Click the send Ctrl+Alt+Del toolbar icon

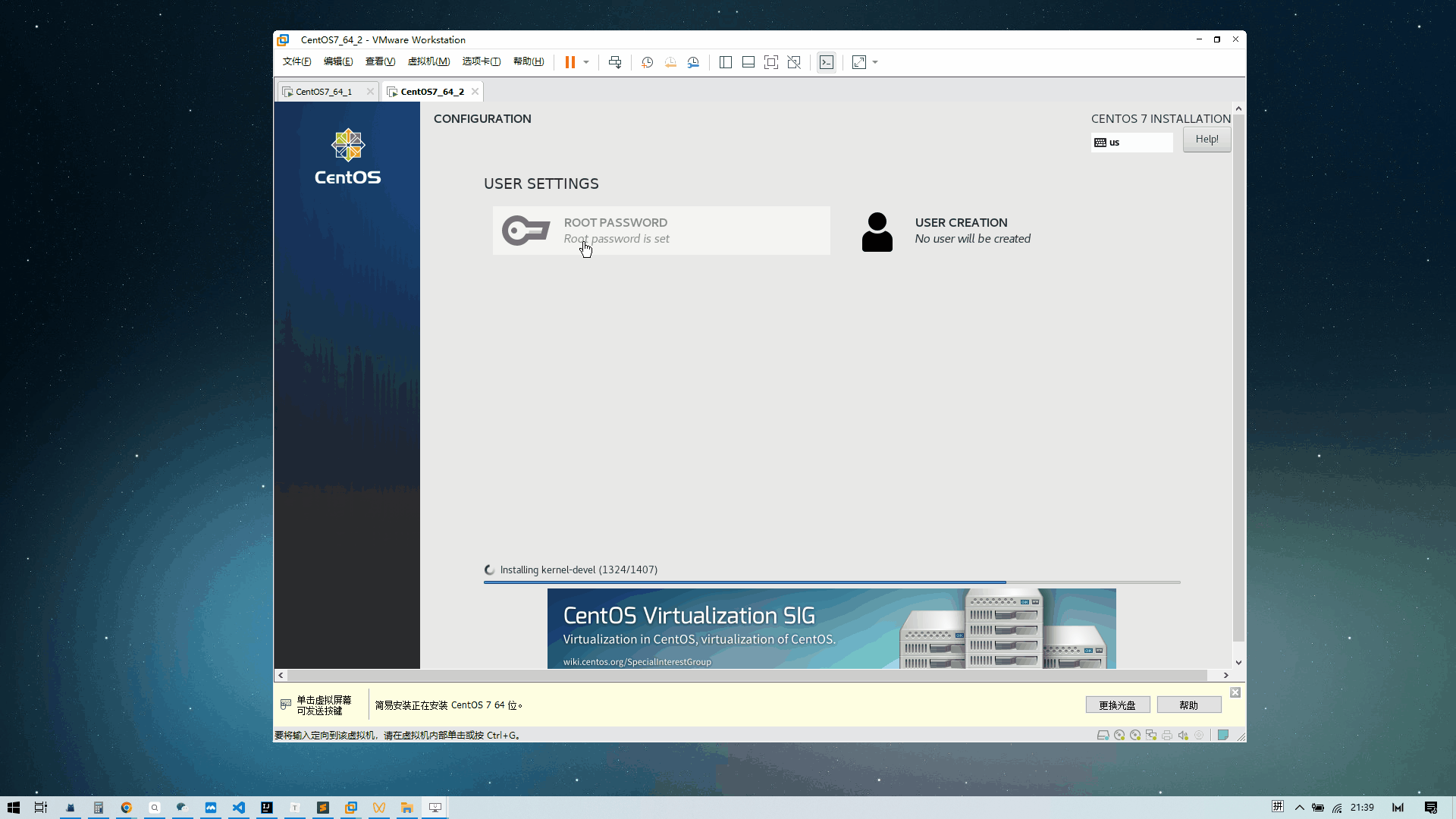[615, 62]
